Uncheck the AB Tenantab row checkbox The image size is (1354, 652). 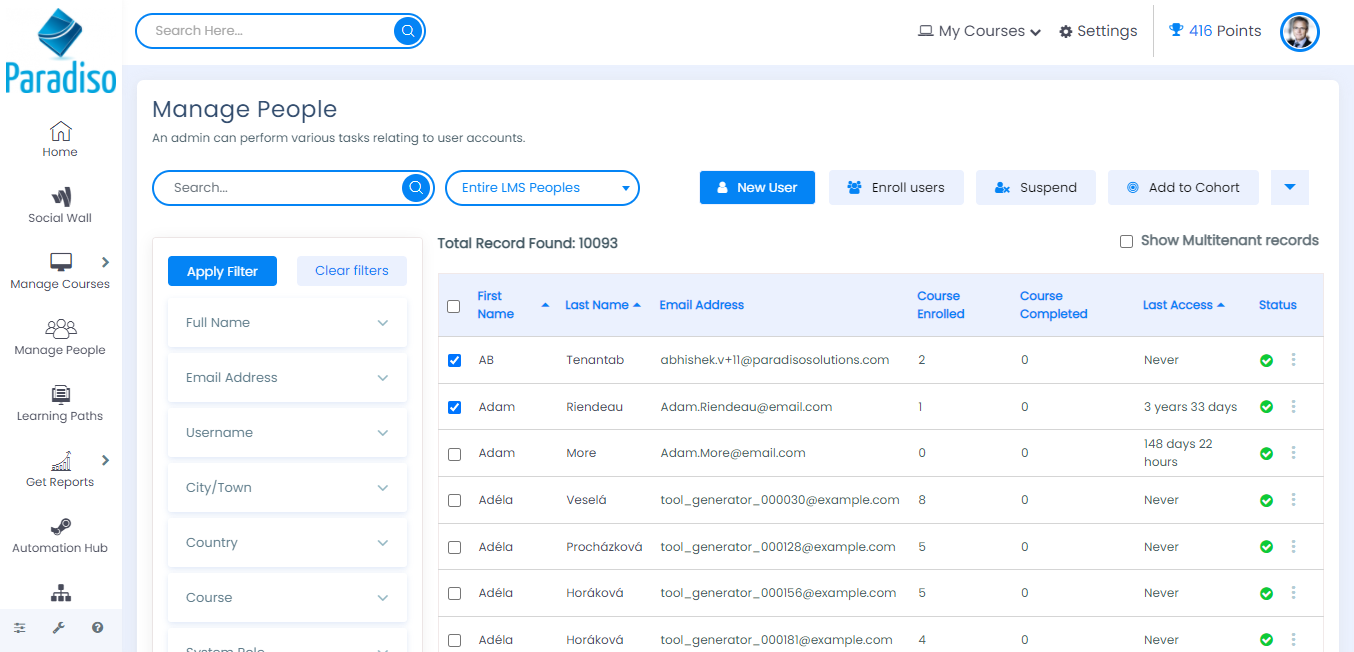[x=455, y=360]
